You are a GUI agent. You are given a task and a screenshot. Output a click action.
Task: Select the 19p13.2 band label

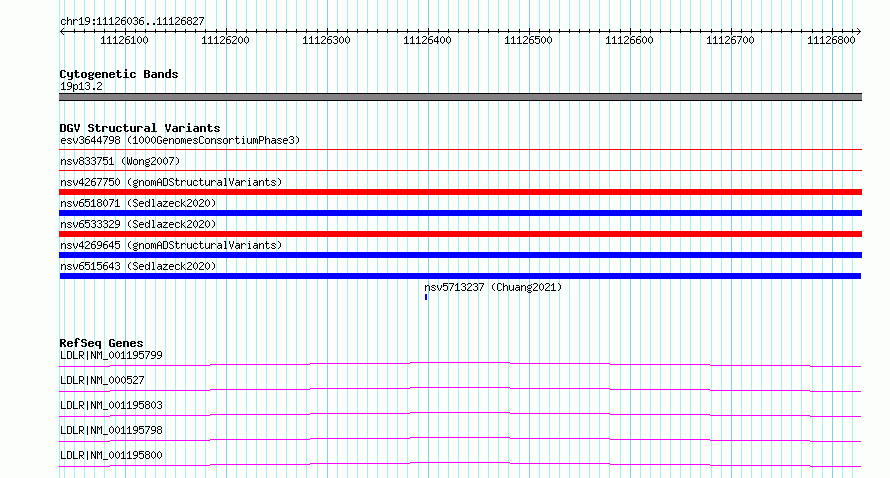(x=81, y=86)
